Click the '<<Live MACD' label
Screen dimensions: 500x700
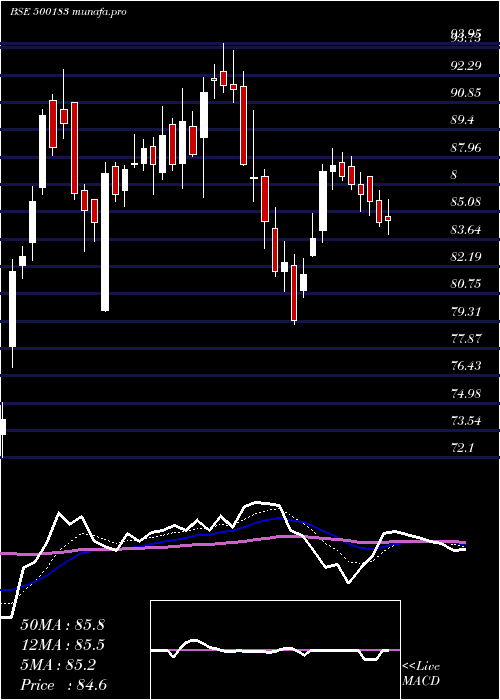(x=421, y=673)
